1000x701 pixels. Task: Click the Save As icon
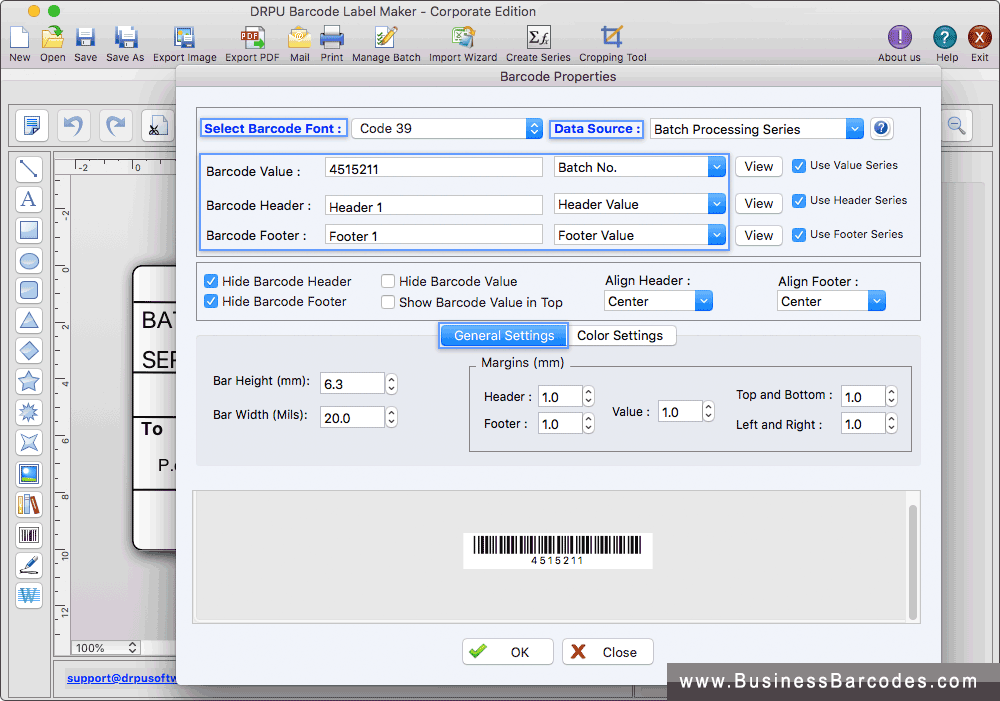click(126, 38)
